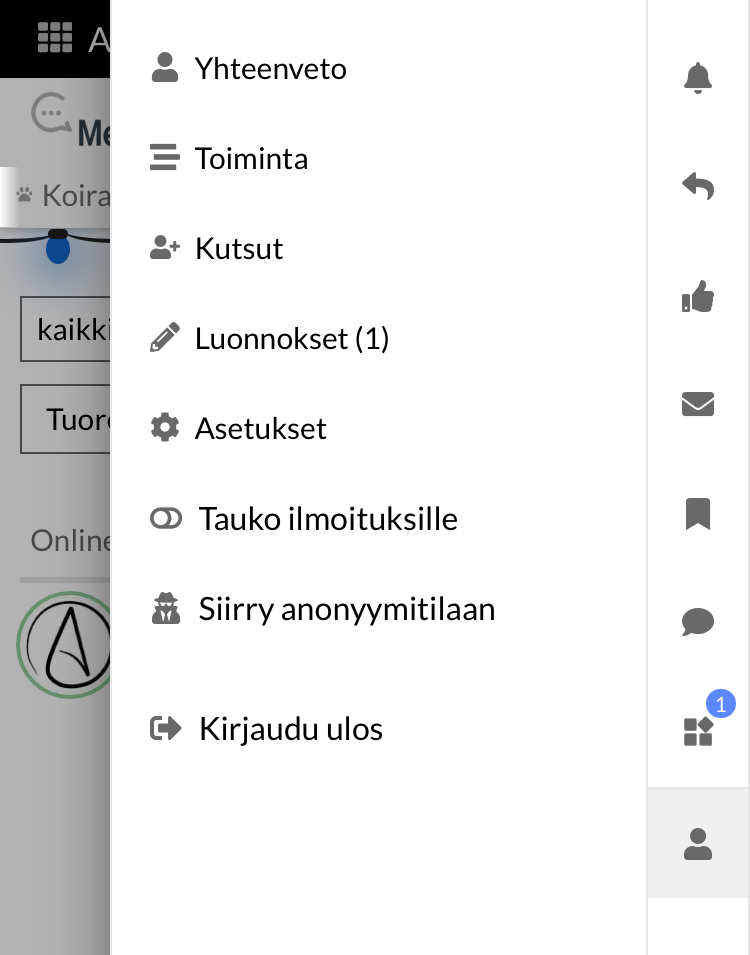
Task: Open the bookmarks tab icon
Action: (x=698, y=514)
